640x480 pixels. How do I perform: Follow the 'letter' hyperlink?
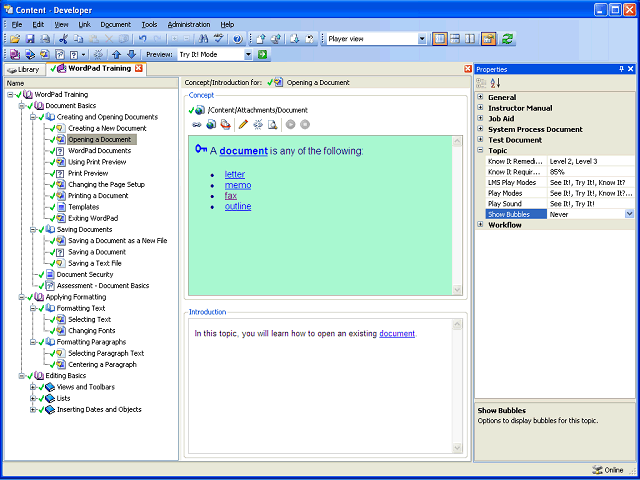235,174
